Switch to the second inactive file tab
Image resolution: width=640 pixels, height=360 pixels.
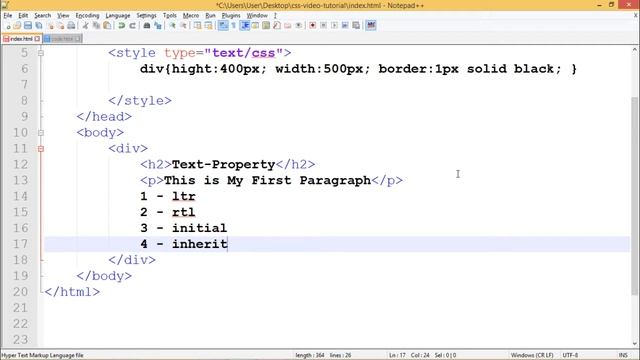pyautogui.click(x=62, y=39)
